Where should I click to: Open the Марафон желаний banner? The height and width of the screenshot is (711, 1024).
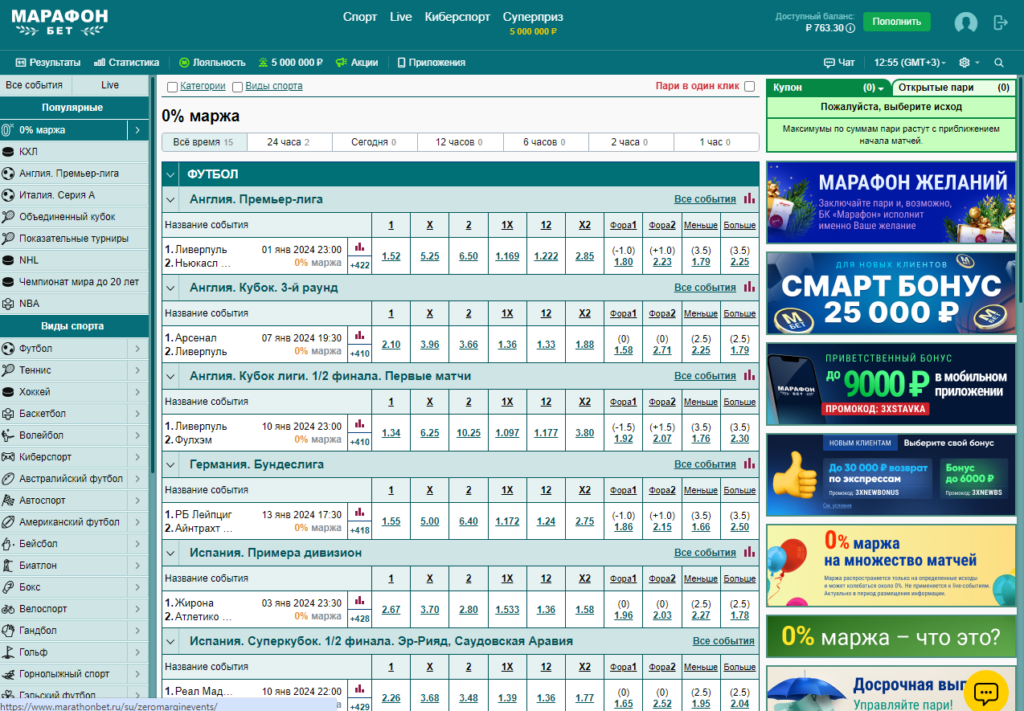click(x=891, y=203)
